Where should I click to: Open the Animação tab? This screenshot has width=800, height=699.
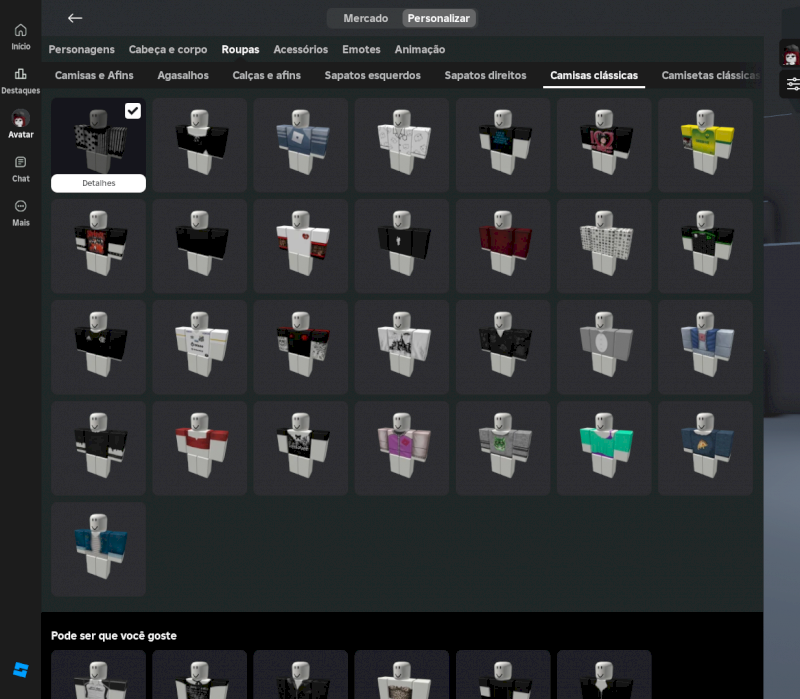(x=420, y=49)
